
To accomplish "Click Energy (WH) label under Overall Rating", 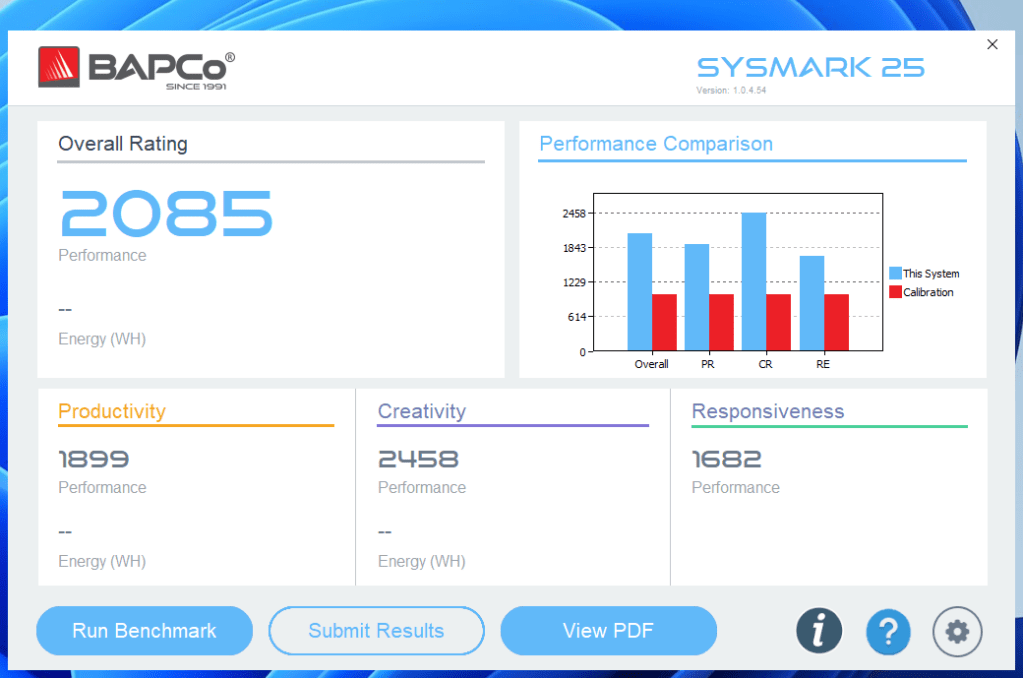I will [102, 339].
